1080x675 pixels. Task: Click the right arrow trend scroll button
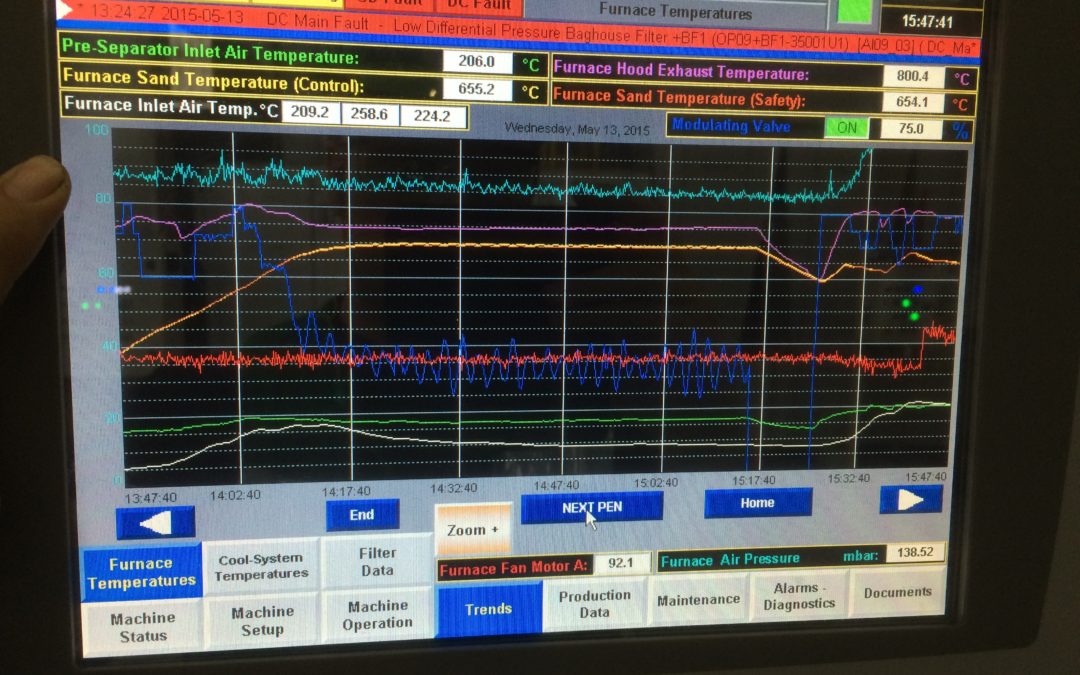coord(911,499)
